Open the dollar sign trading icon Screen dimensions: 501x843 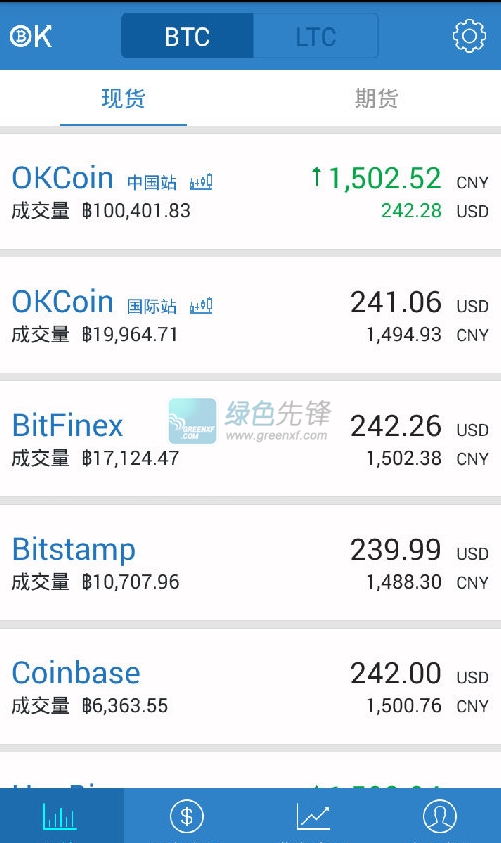[187, 816]
